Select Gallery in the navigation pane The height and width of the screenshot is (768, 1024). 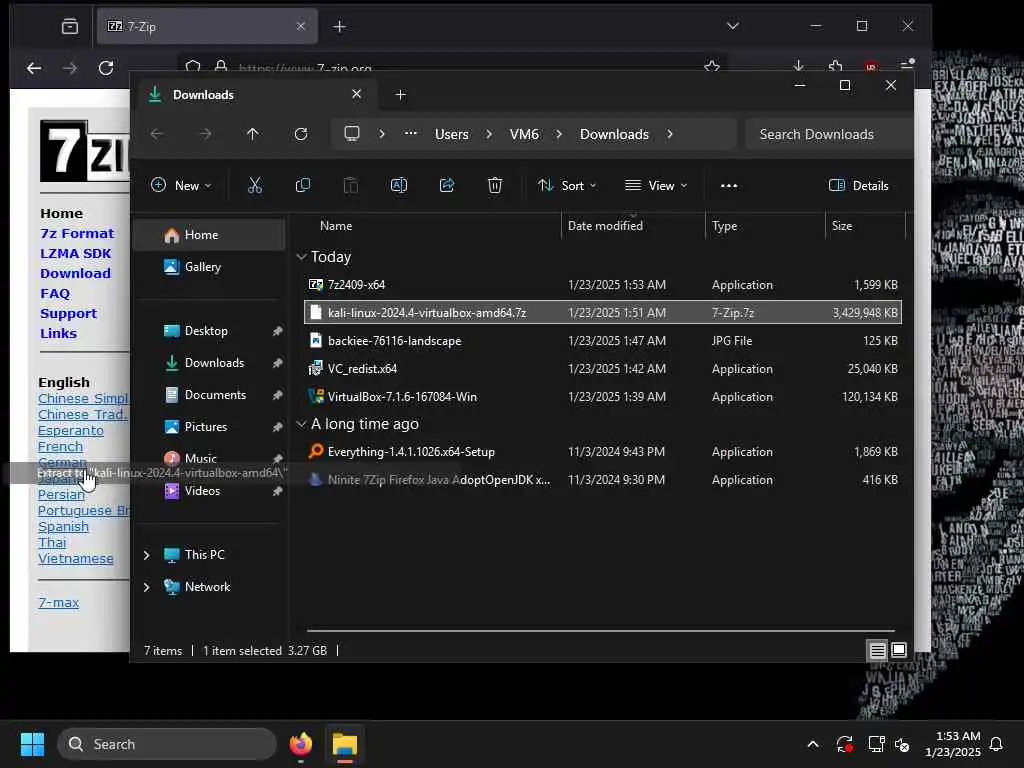coord(210,266)
